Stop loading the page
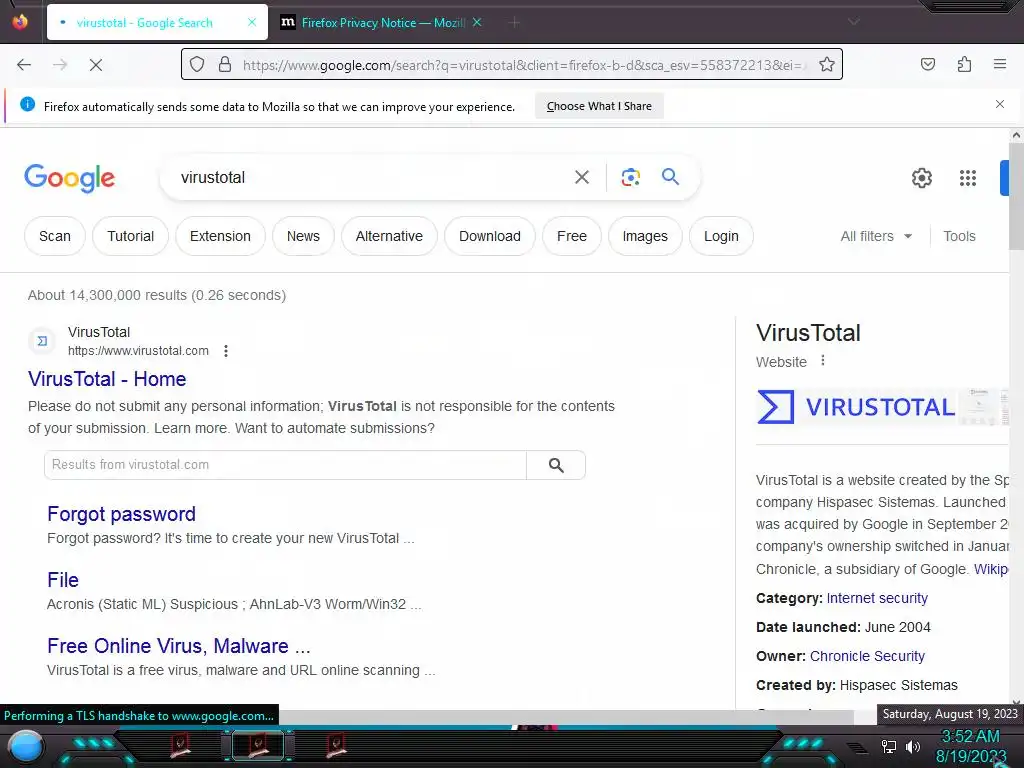Screen dimensions: 1024x768 point(95,65)
